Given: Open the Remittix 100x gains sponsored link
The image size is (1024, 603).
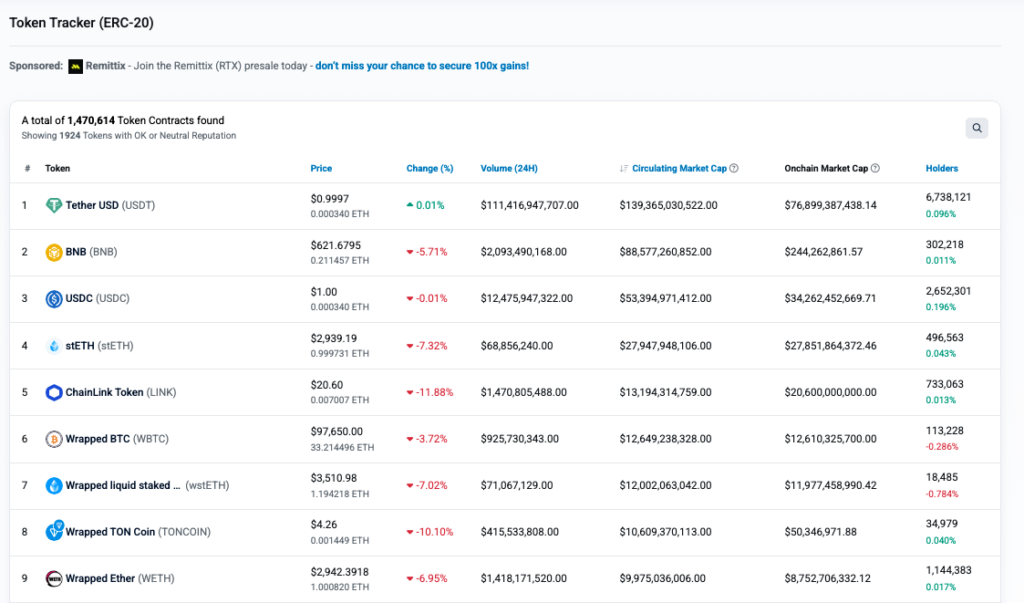Looking at the screenshot, I should (422, 66).
